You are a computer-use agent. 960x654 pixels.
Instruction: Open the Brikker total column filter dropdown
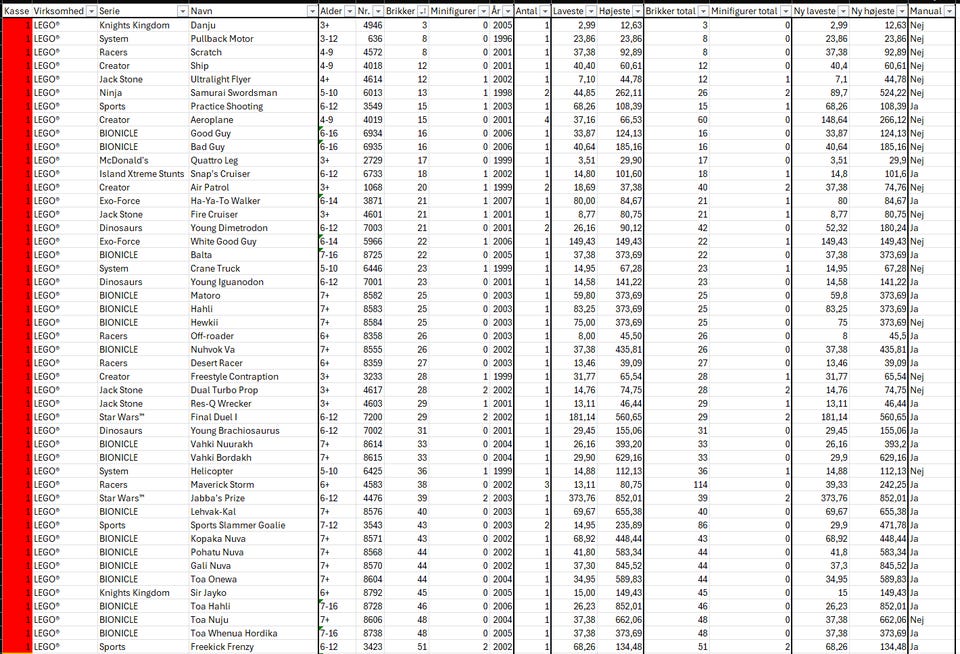click(x=703, y=11)
